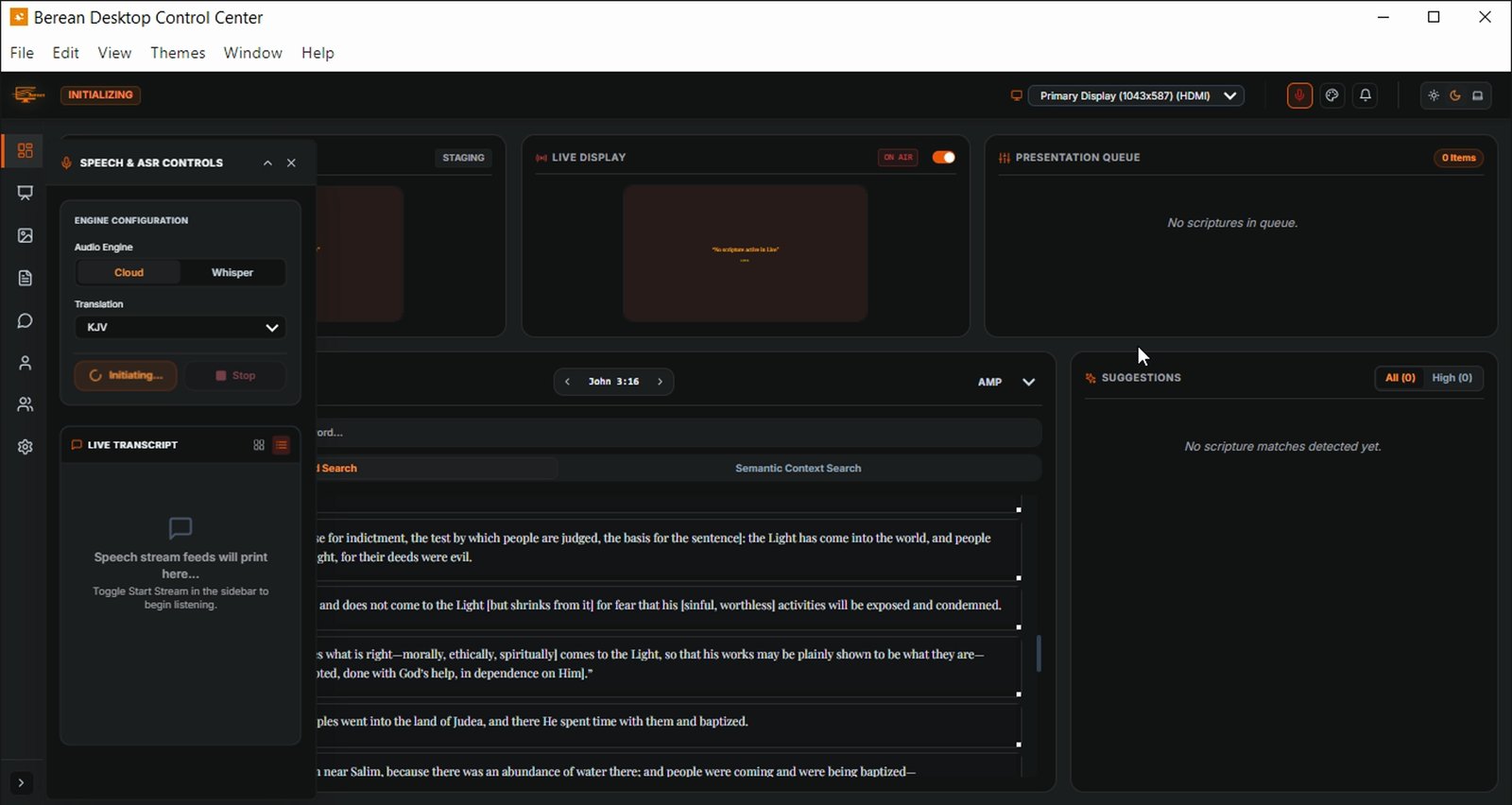Viewport: 1512px width, 805px height.
Task: Go to previous verse before John 3:16
Action: point(567,382)
